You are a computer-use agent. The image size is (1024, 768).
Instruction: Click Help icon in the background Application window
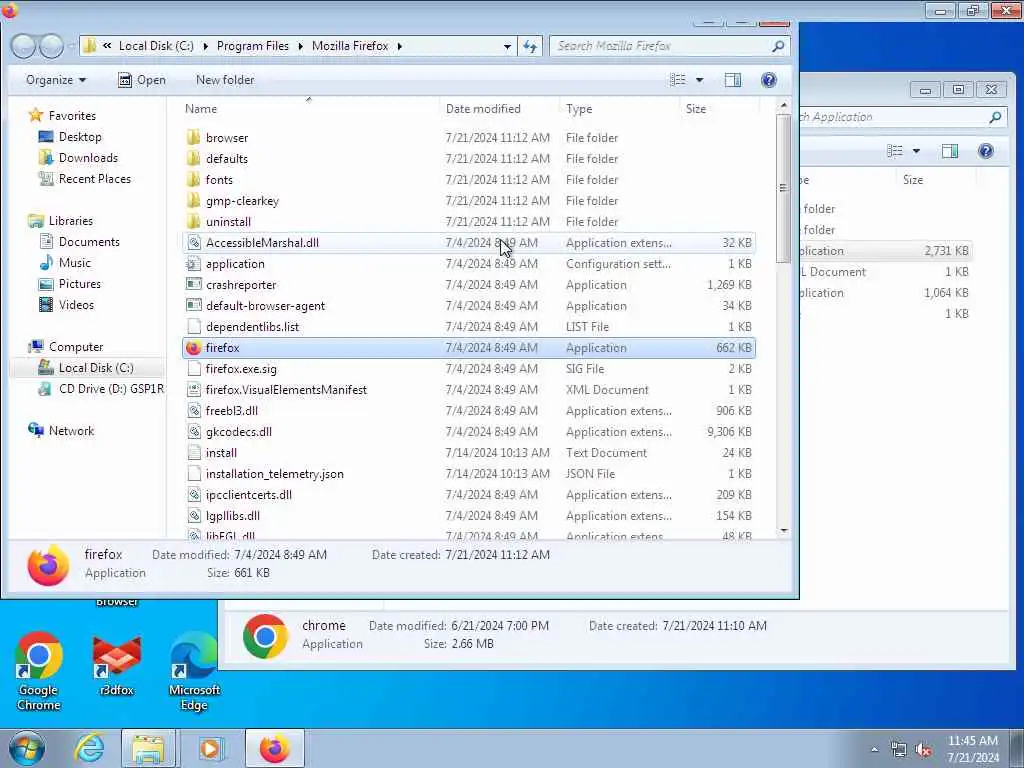click(986, 152)
